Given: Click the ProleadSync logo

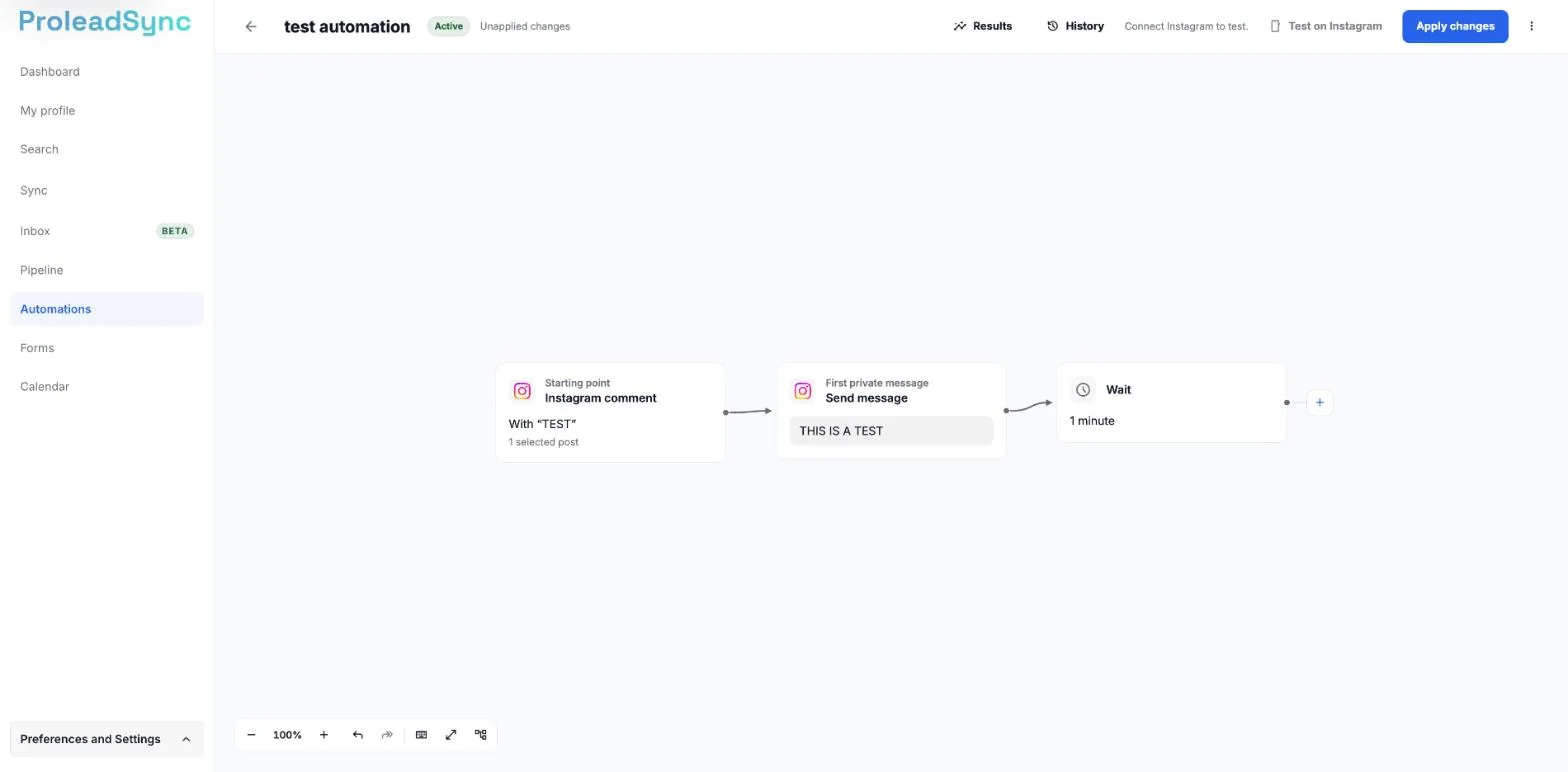Looking at the screenshot, I should pos(105,23).
